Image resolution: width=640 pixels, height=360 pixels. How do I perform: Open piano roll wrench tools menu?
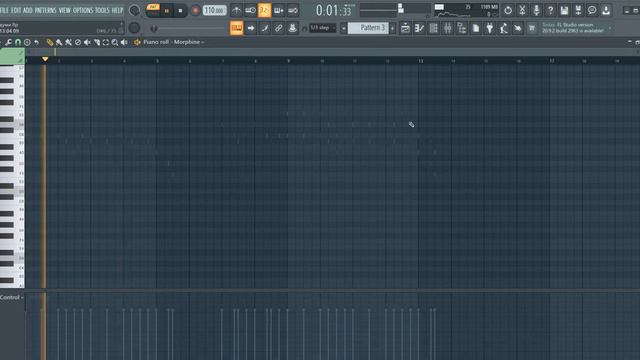coord(9,42)
